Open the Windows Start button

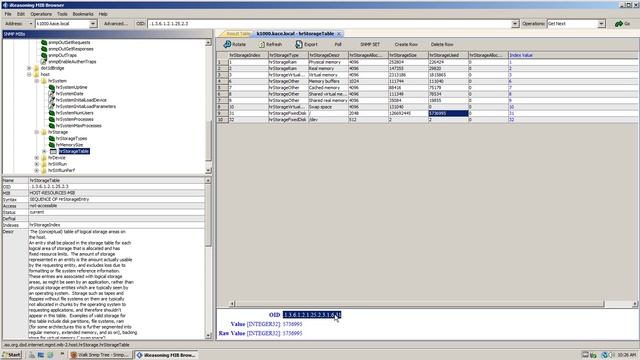[11, 355]
